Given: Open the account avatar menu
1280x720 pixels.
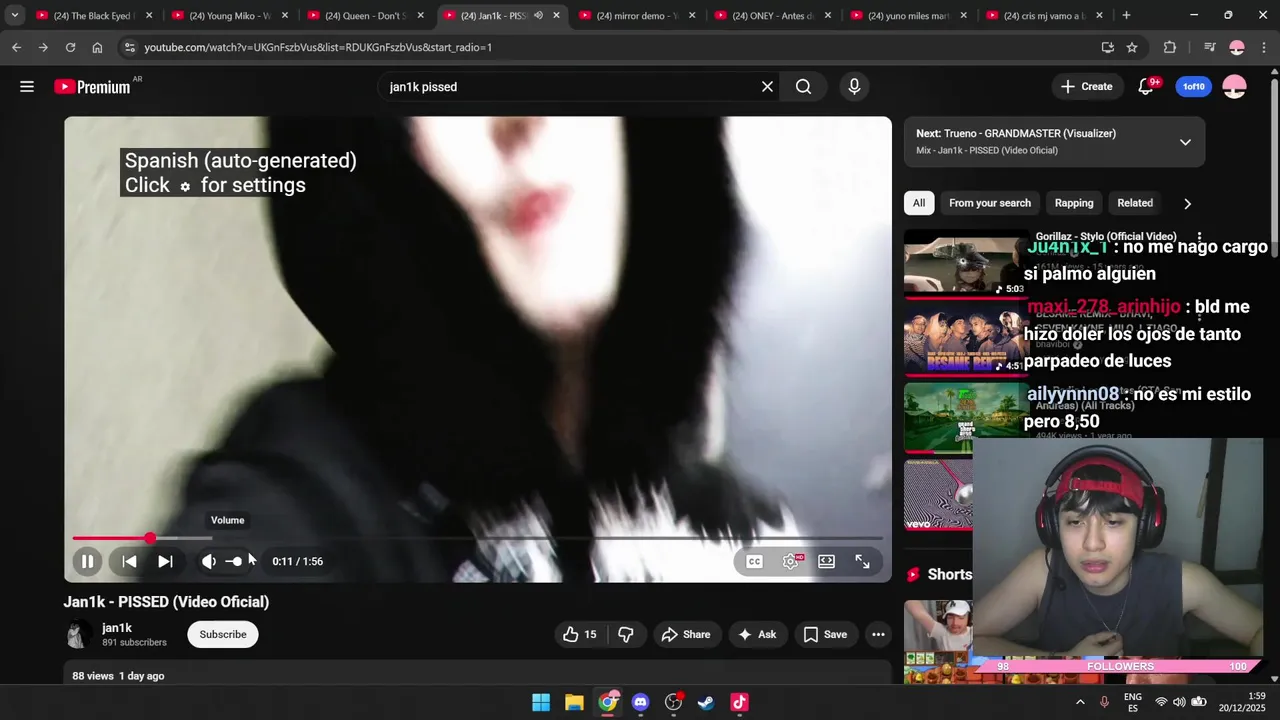Looking at the screenshot, I should (1235, 87).
